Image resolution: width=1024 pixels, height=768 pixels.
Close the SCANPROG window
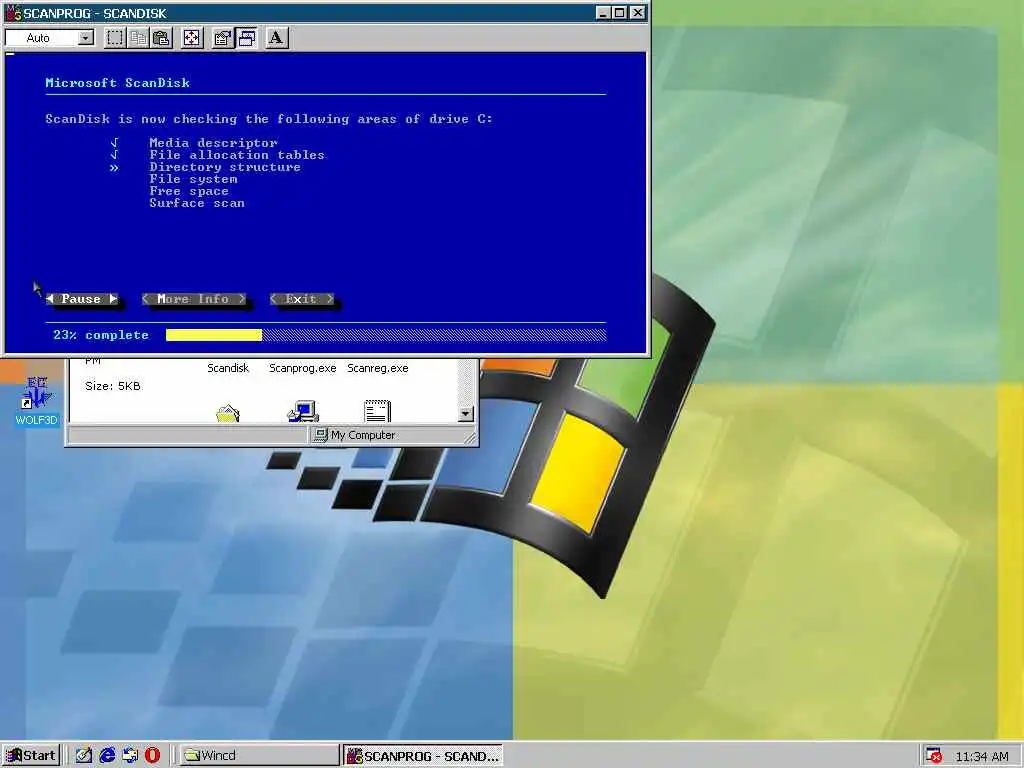pos(638,12)
